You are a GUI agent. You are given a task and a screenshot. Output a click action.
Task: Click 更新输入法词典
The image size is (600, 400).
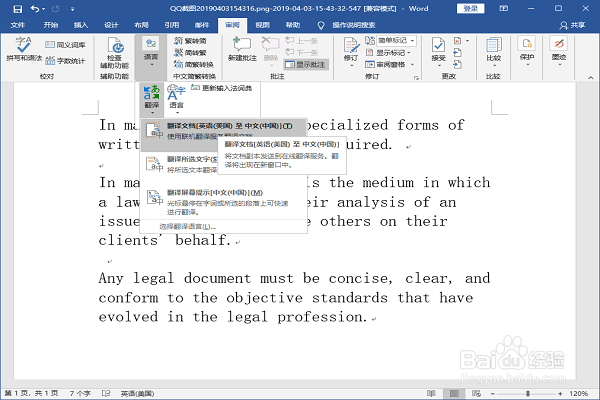click(x=222, y=88)
